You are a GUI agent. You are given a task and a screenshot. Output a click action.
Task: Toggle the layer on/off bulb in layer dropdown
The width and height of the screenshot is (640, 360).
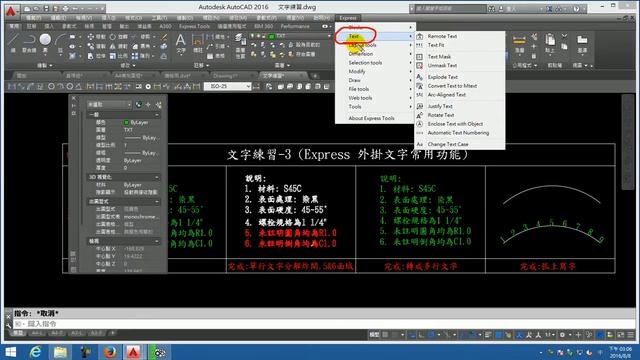pyautogui.click(x=253, y=36)
